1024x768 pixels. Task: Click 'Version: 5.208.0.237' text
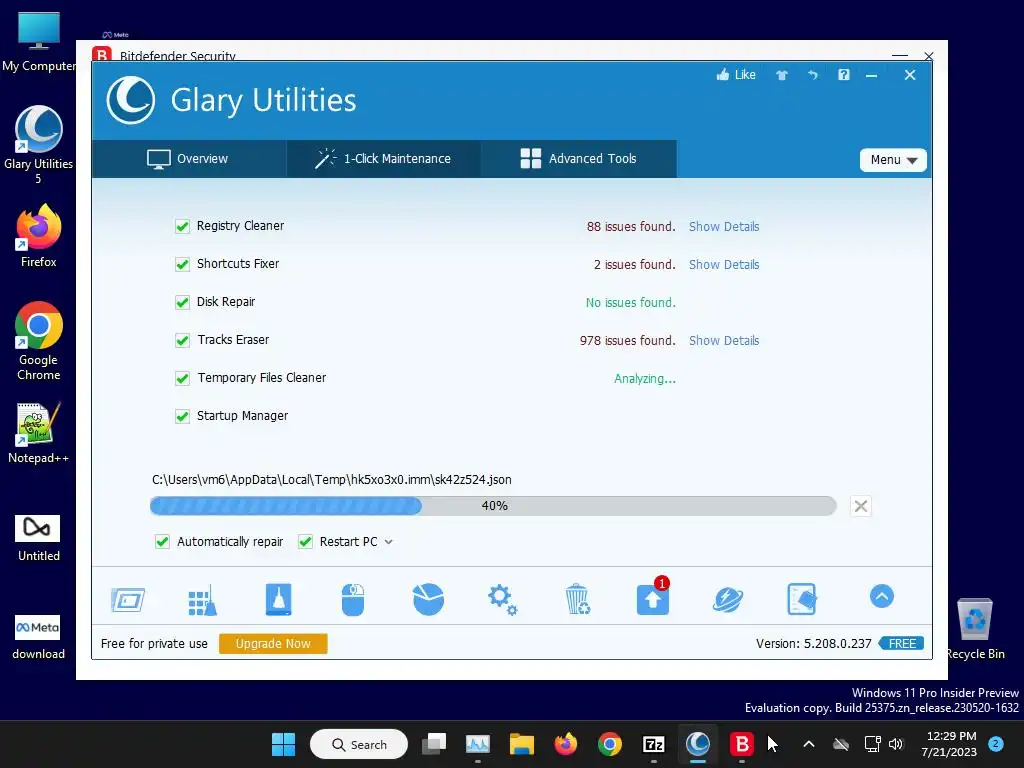point(814,644)
